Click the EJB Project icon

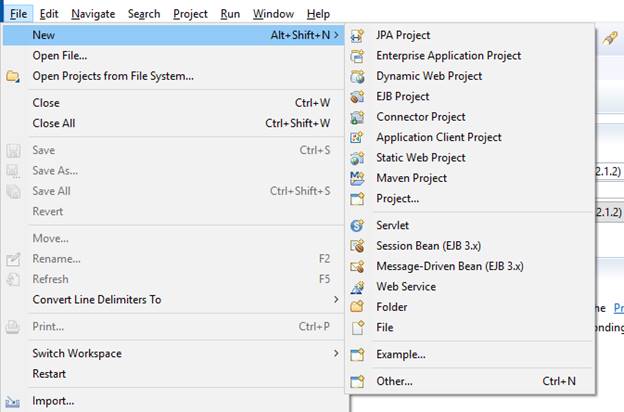(358, 97)
